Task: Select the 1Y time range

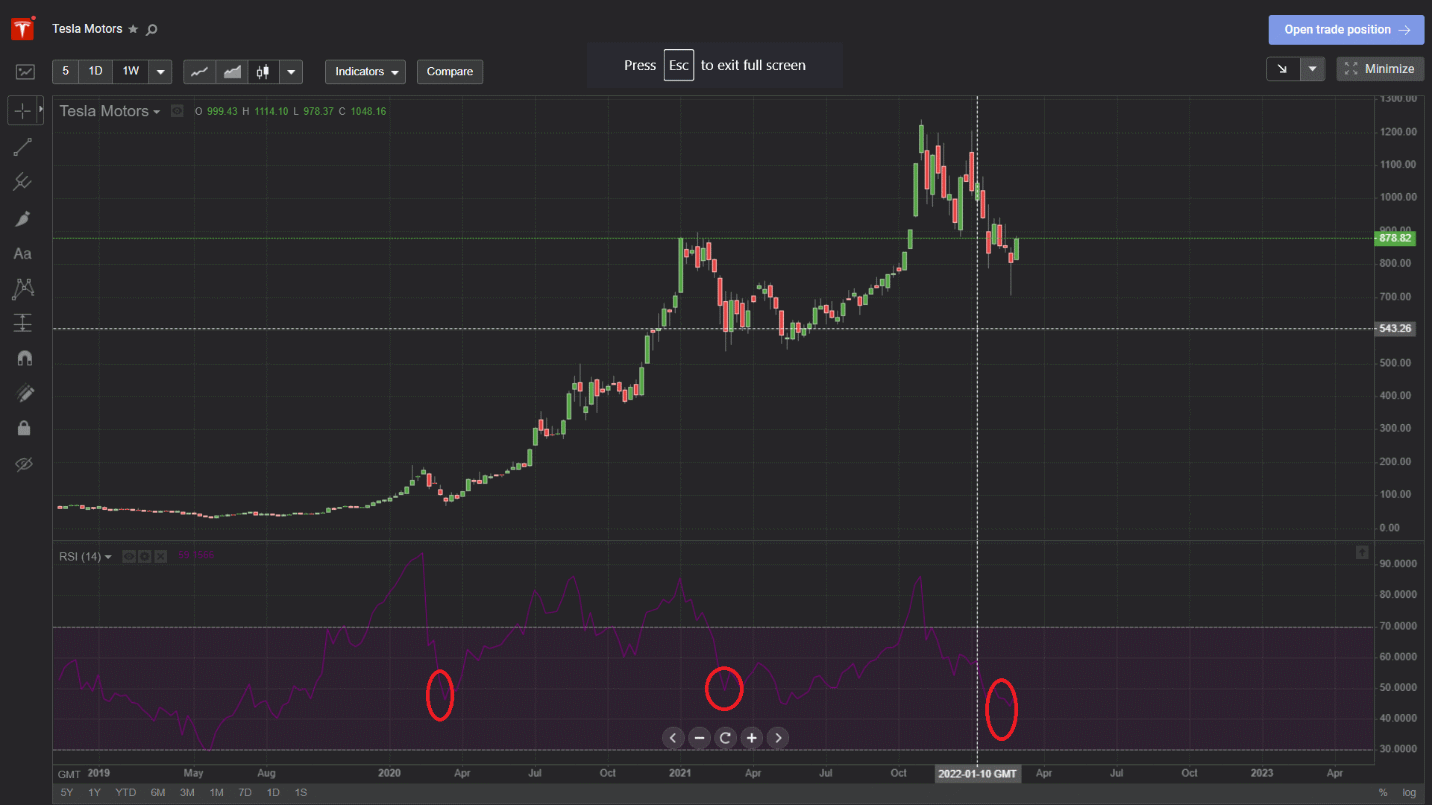Action: [x=95, y=793]
